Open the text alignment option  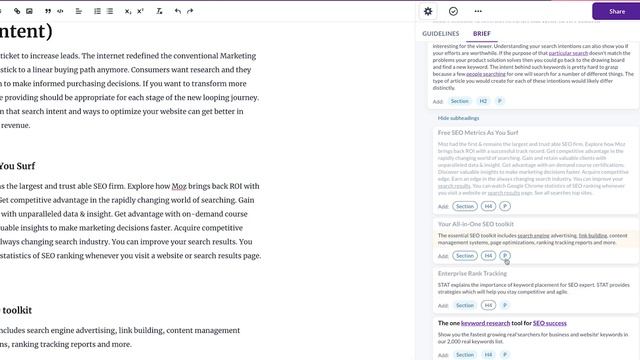tap(79, 11)
